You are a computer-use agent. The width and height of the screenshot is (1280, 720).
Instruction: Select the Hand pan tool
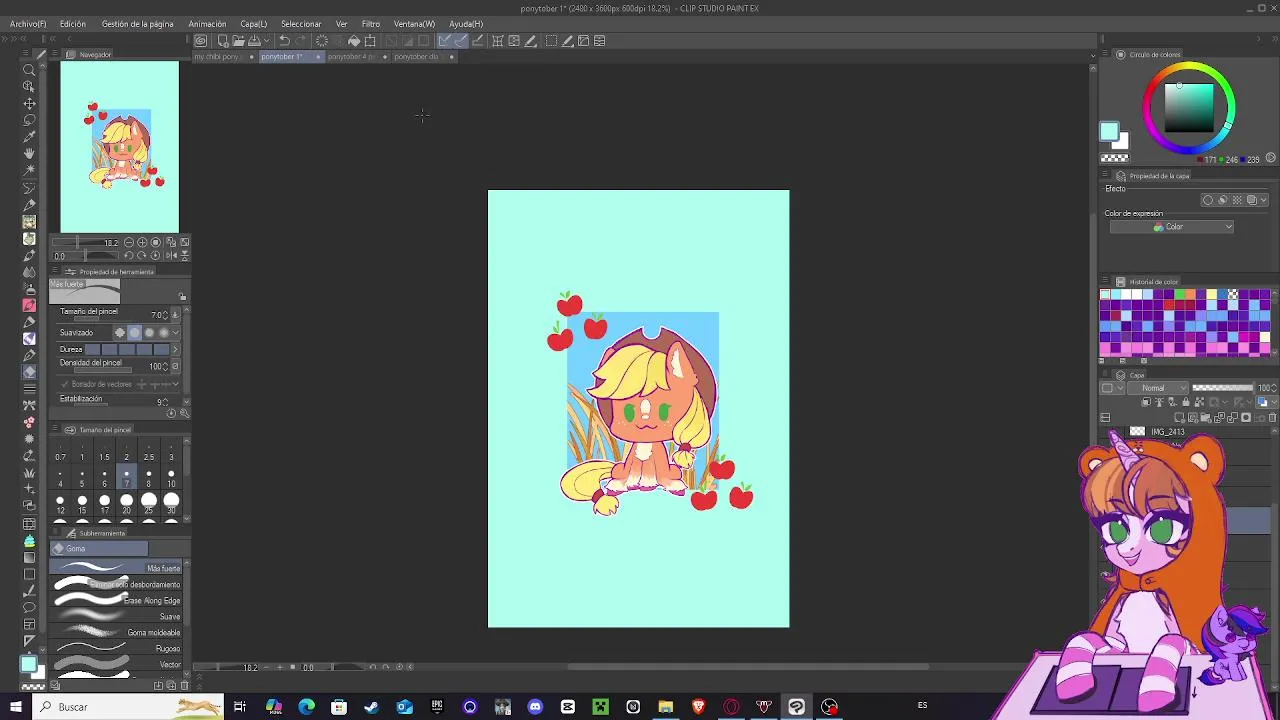tap(29, 153)
